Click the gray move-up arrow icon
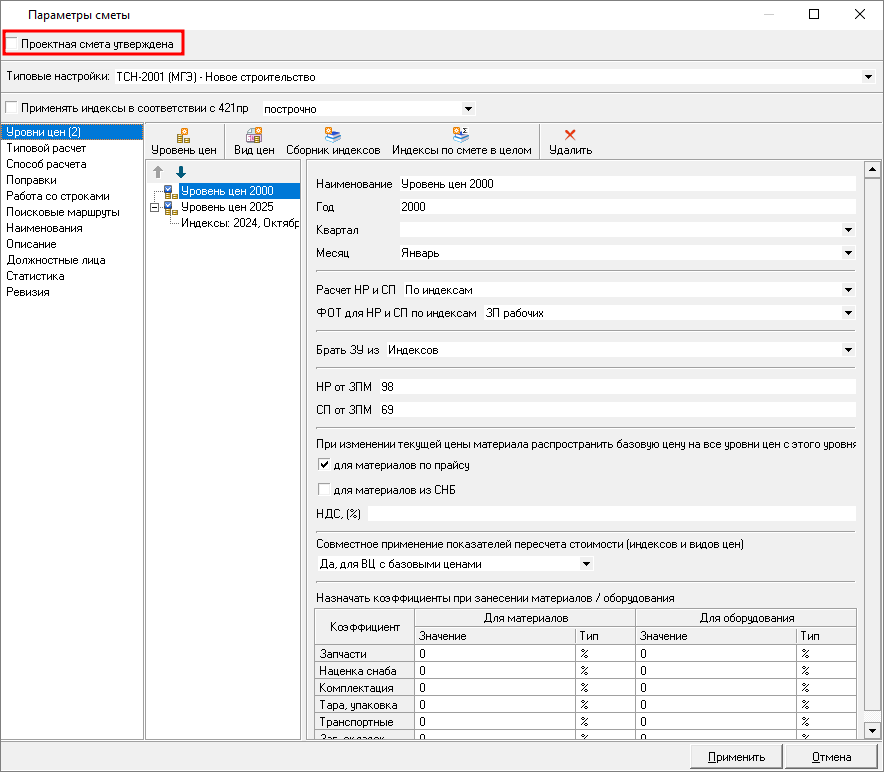This screenshot has height=772, width=884. (158, 172)
